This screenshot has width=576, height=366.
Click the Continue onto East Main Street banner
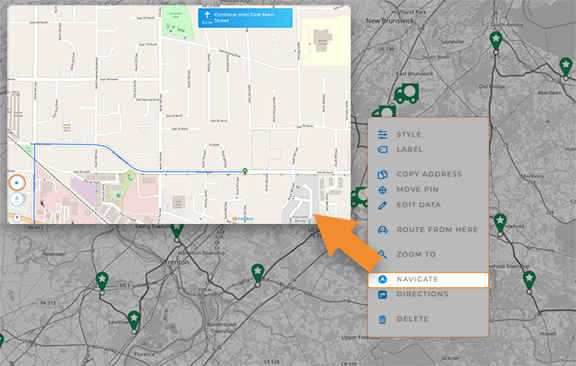tap(245, 18)
